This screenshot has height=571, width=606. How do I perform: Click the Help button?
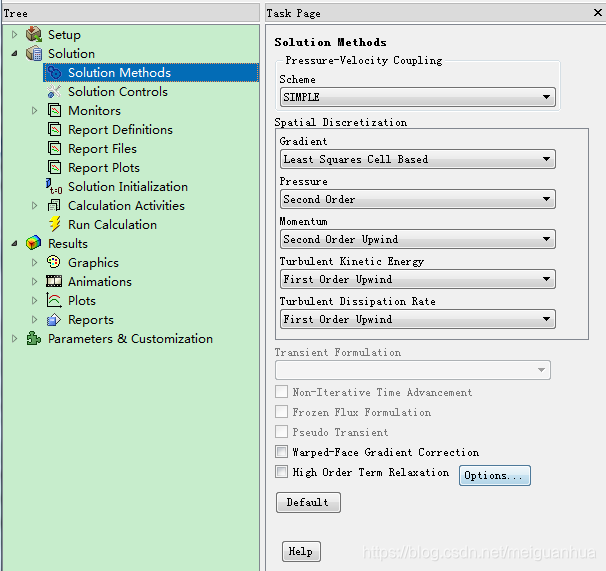[300, 551]
